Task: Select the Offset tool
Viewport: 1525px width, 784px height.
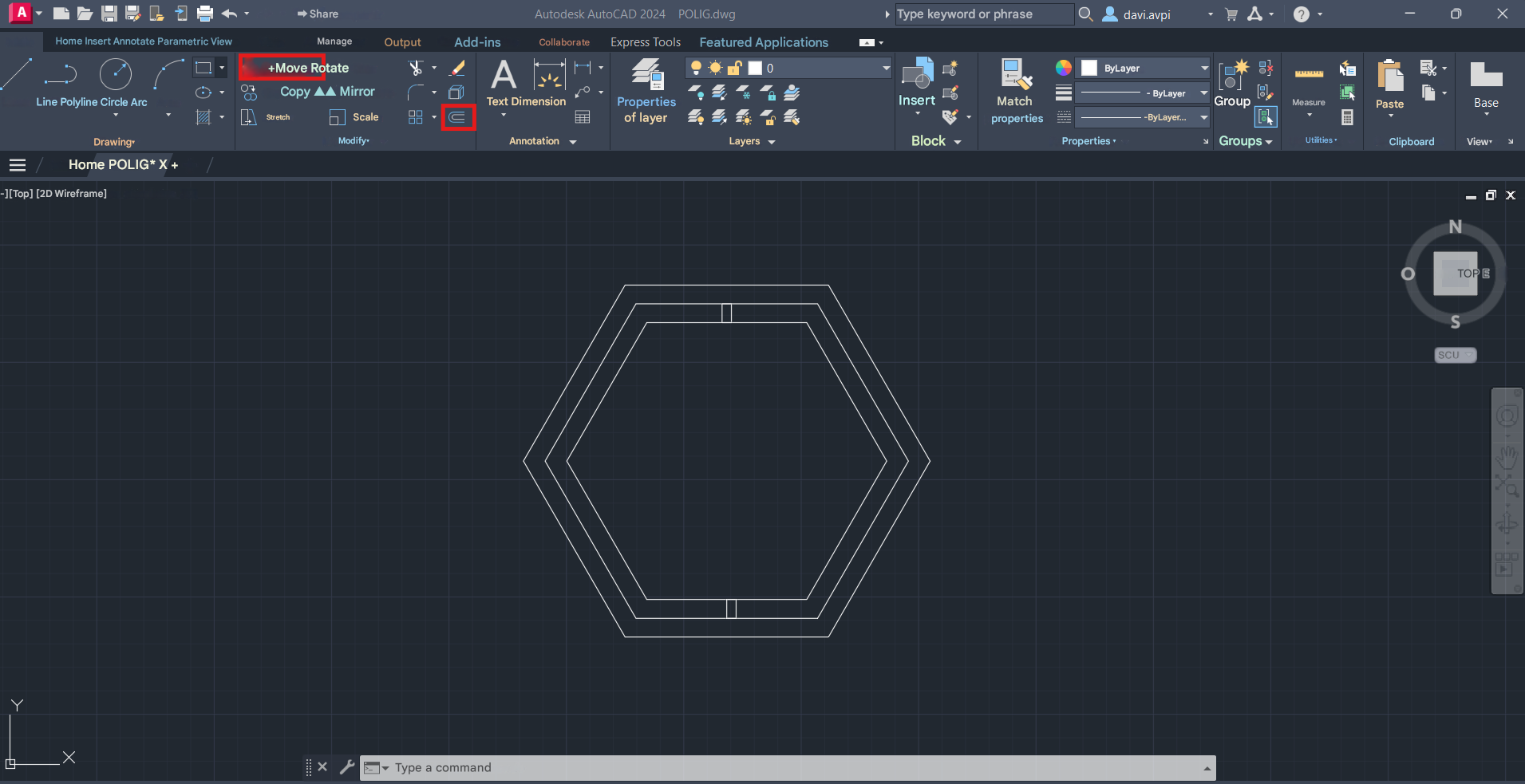Action: tap(458, 117)
